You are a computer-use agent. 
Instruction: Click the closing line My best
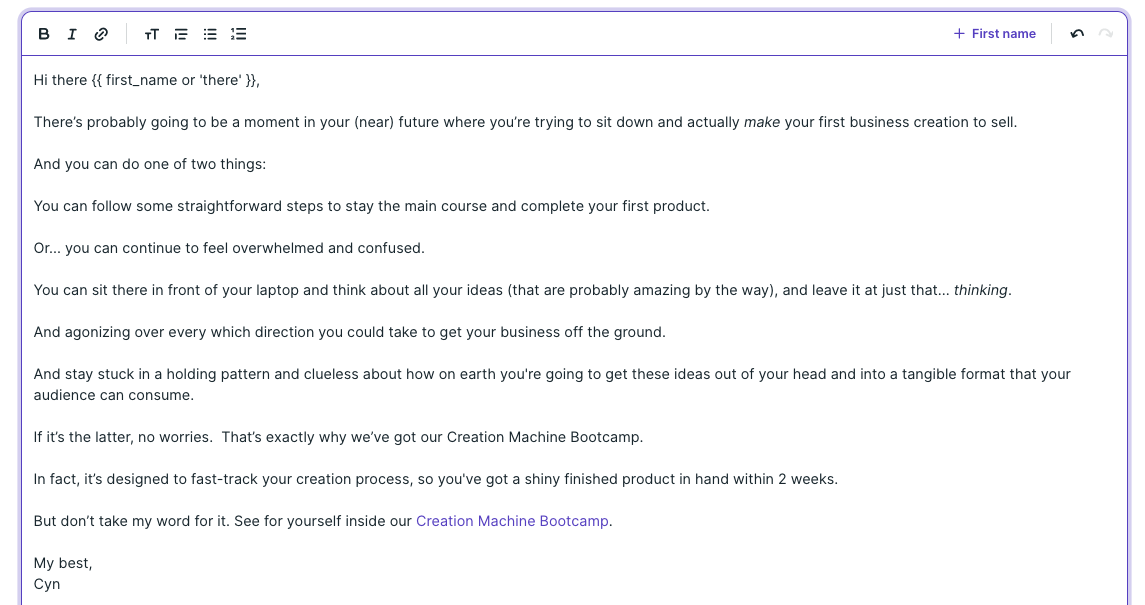pos(60,563)
